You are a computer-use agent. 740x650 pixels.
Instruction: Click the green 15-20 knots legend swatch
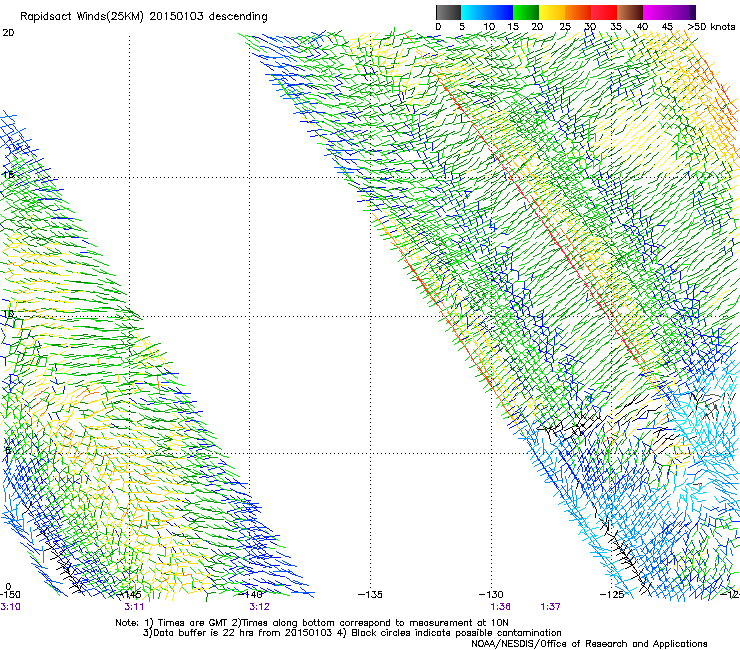(x=526, y=12)
